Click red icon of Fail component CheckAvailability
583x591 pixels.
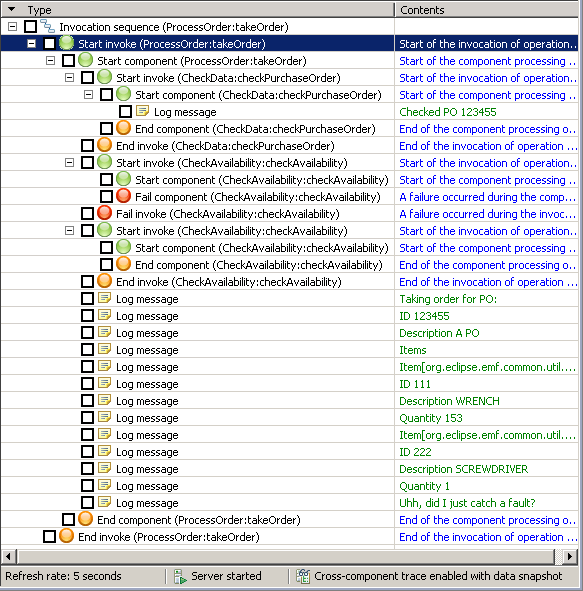(123, 196)
